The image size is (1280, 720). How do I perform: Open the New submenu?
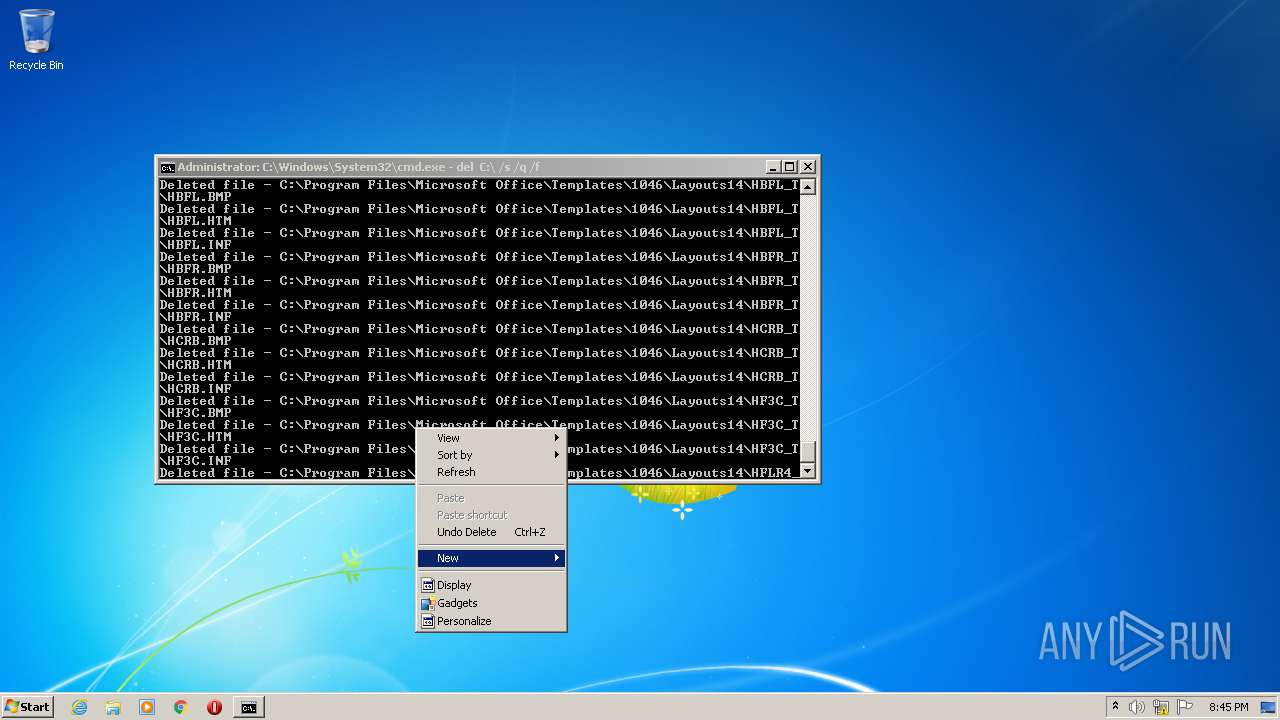pos(491,558)
